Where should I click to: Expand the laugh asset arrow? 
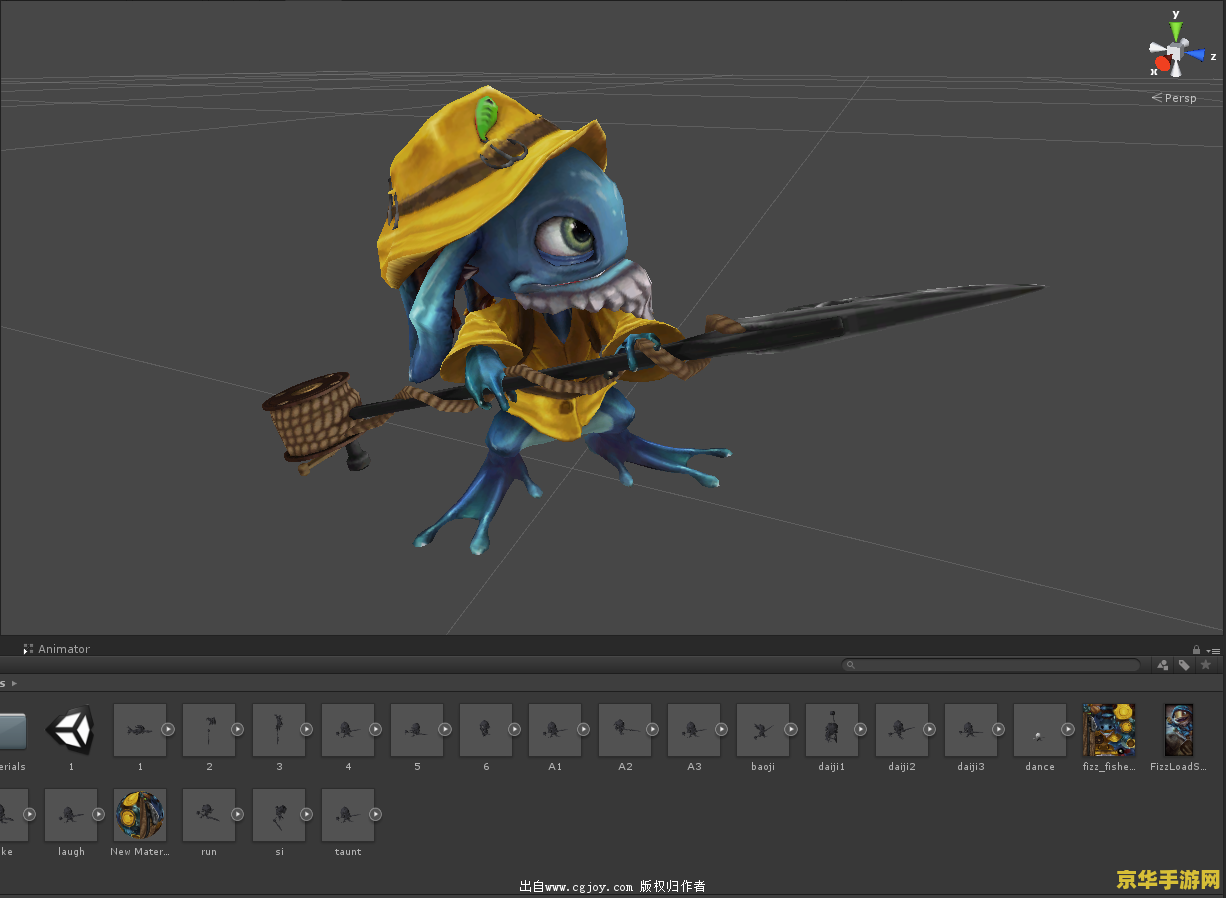click(99, 814)
